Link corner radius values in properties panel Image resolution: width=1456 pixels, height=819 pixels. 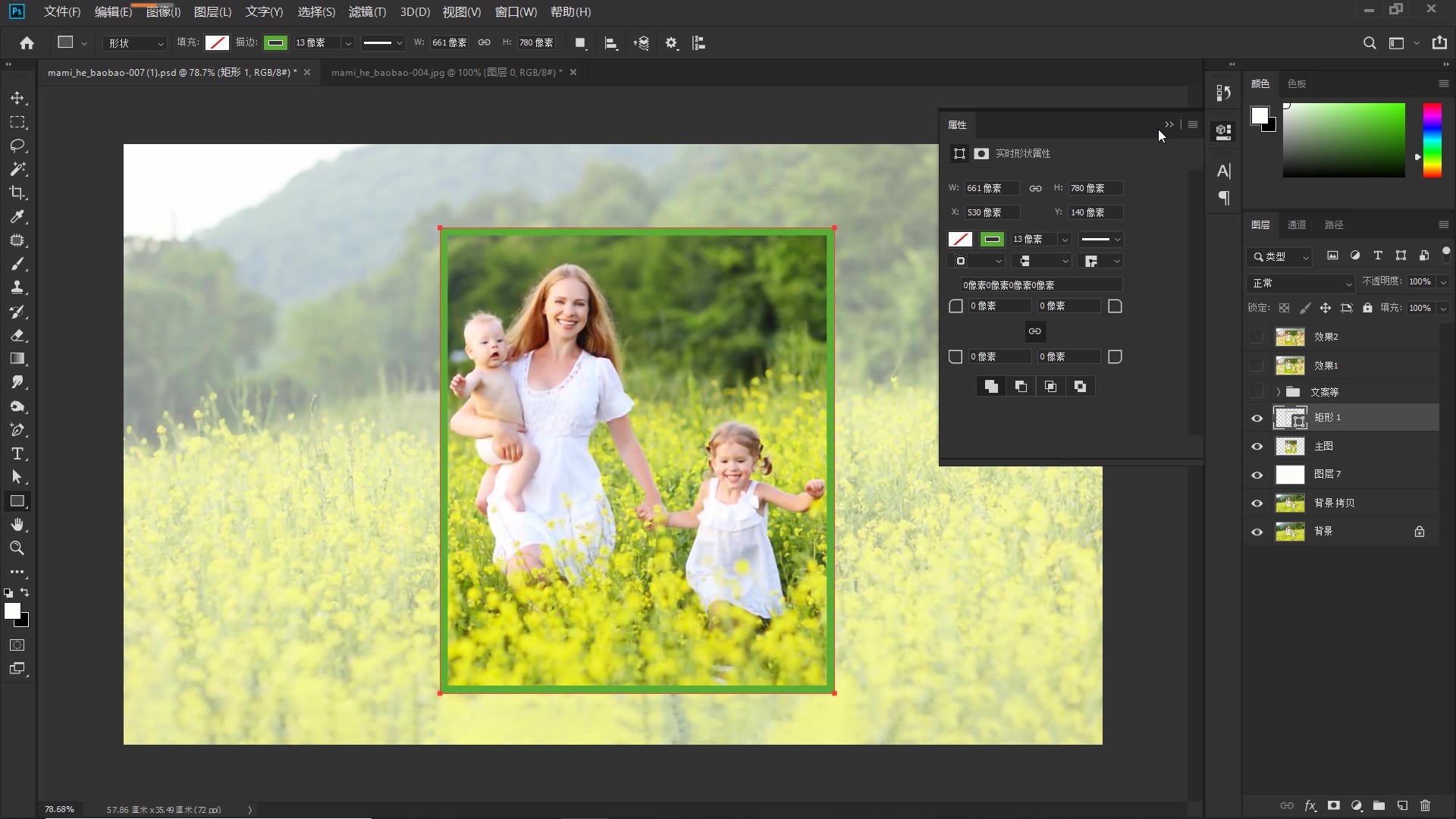click(x=1034, y=331)
